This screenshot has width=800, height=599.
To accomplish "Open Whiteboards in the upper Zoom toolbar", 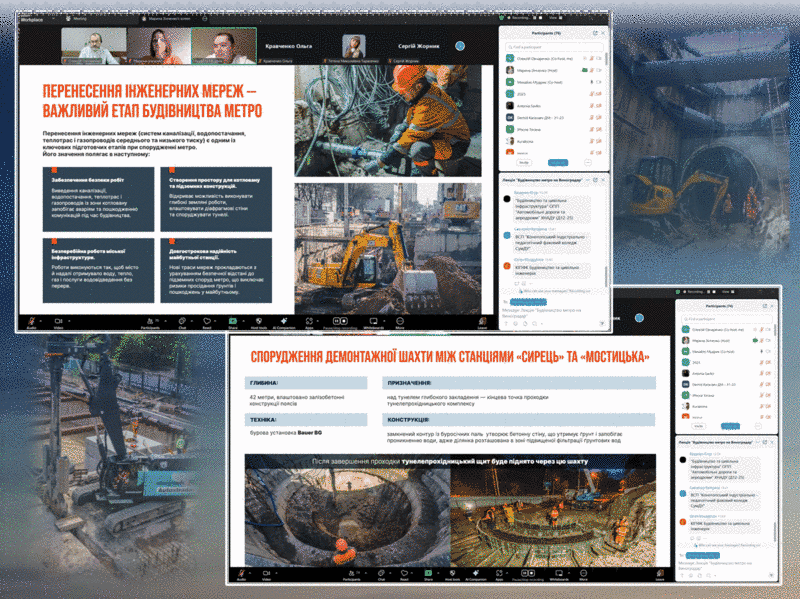I will (x=374, y=322).
